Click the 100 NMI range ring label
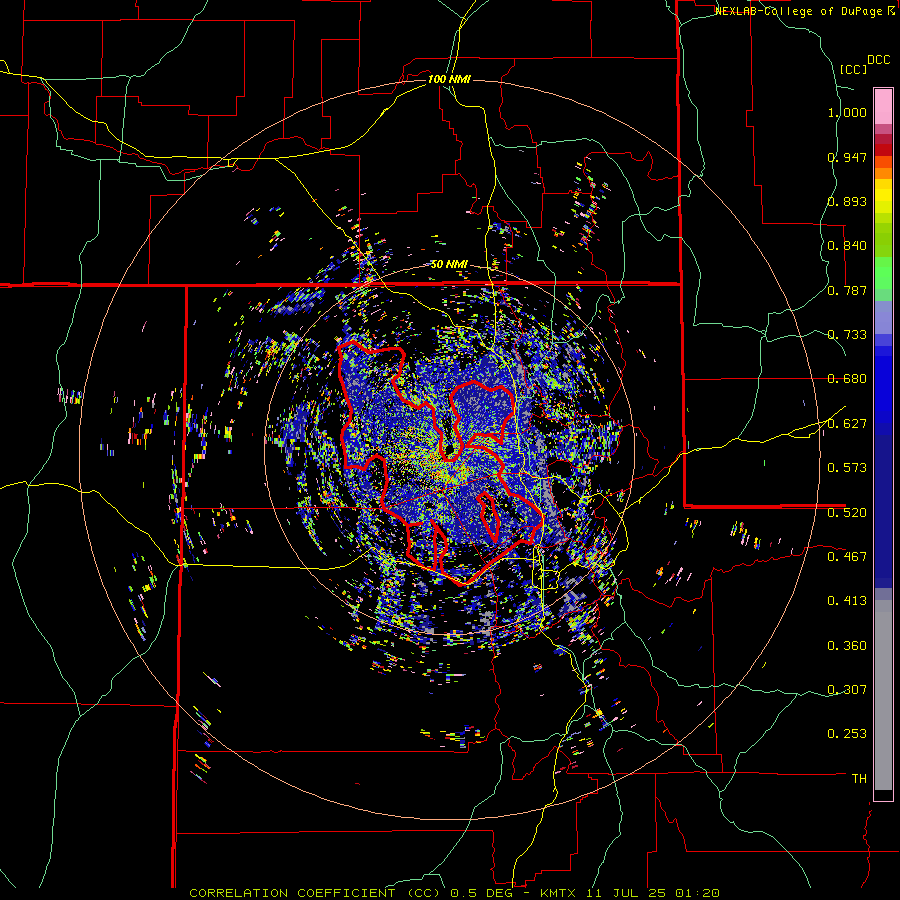 click(x=449, y=79)
